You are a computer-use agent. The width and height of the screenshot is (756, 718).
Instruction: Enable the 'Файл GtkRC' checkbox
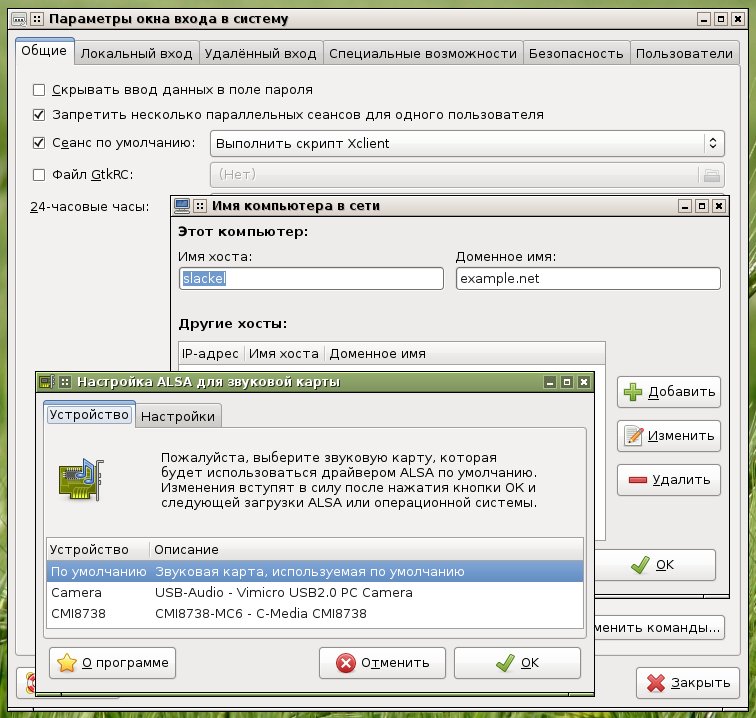point(39,175)
